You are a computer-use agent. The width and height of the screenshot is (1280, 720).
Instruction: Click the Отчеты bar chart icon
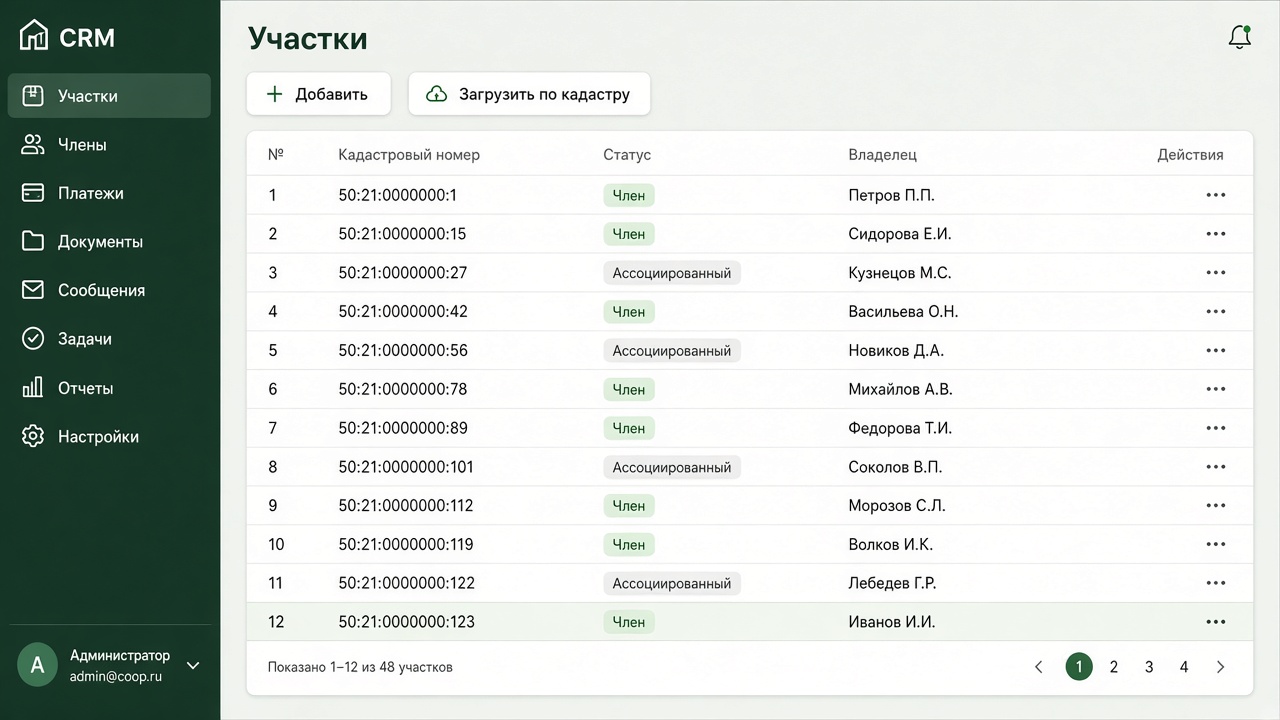pyautogui.click(x=33, y=387)
